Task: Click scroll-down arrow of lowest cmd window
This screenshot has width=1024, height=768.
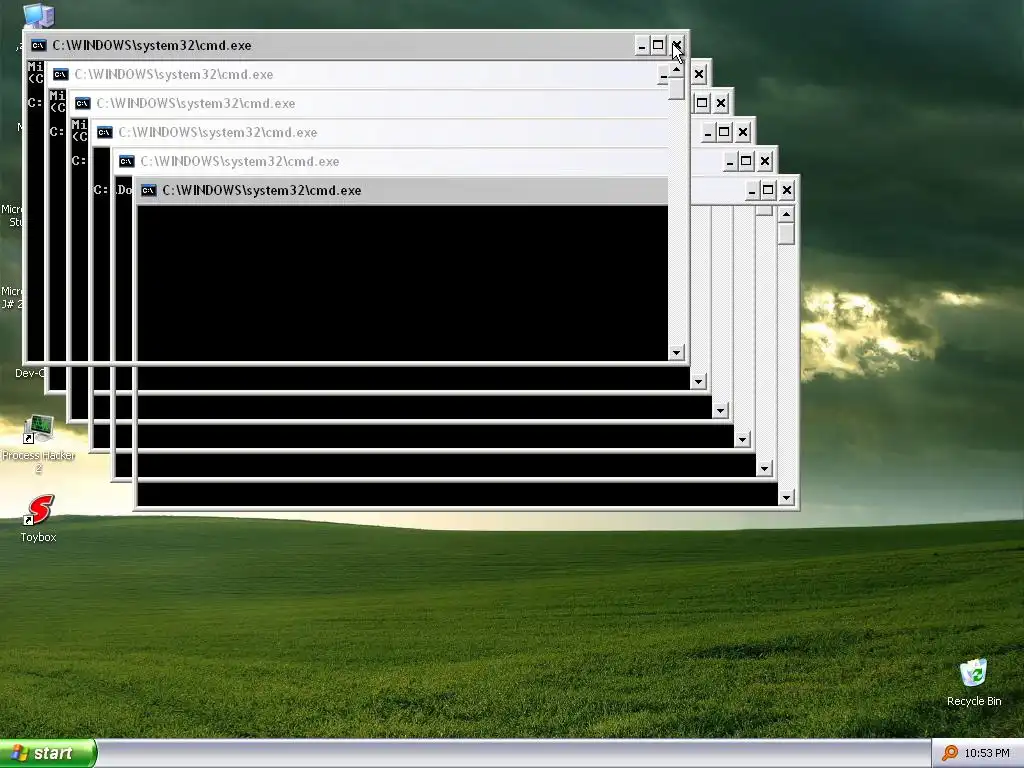Action: tap(786, 498)
